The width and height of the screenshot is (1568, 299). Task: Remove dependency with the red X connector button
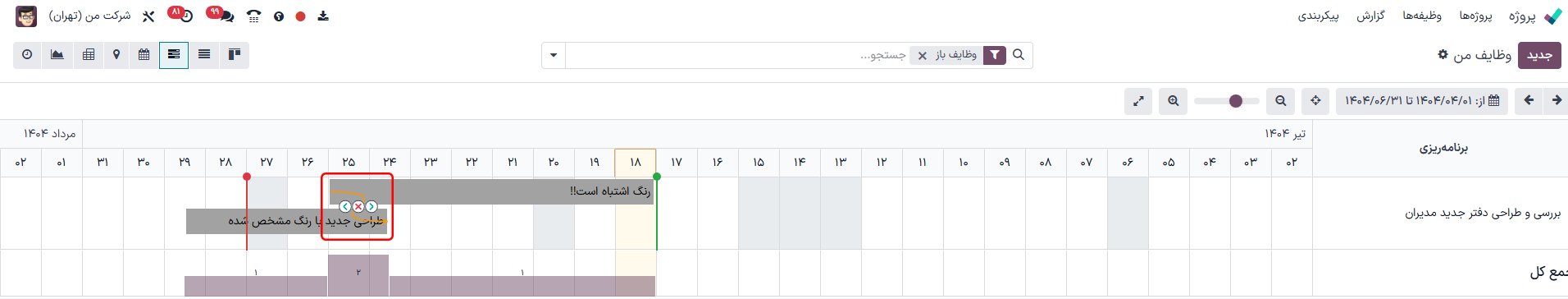tap(358, 207)
